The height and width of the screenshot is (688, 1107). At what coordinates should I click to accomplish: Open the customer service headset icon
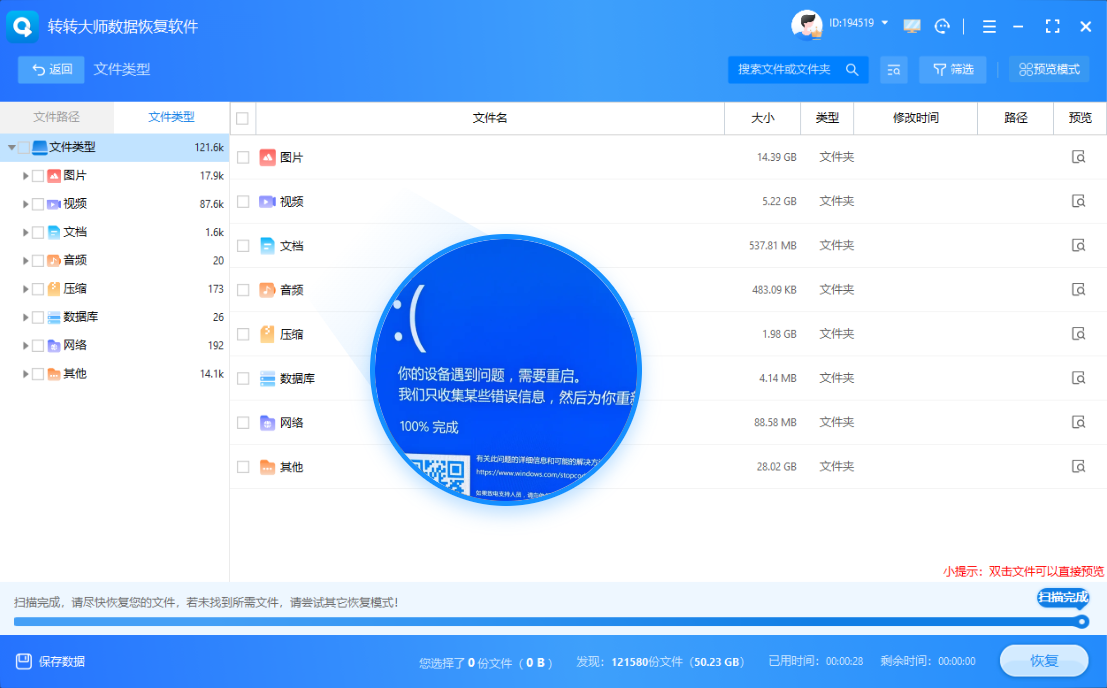(942, 27)
